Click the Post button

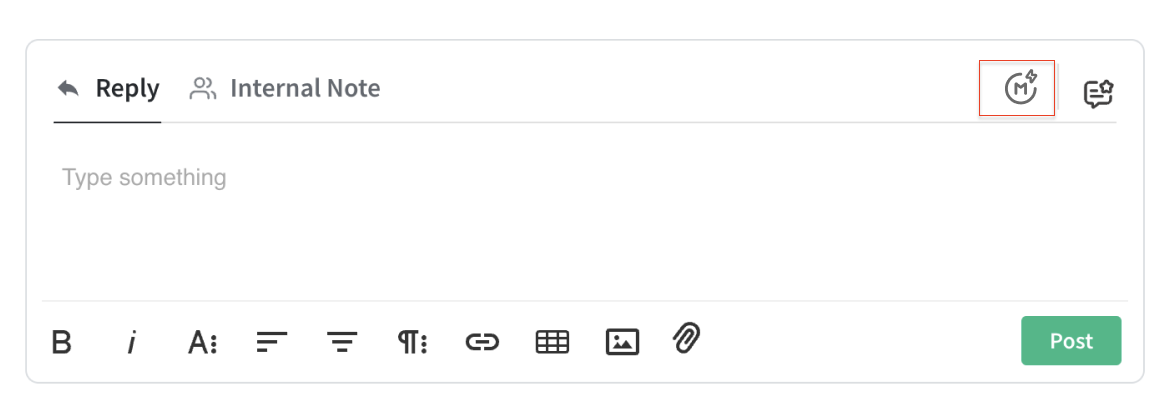coord(1070,341)
